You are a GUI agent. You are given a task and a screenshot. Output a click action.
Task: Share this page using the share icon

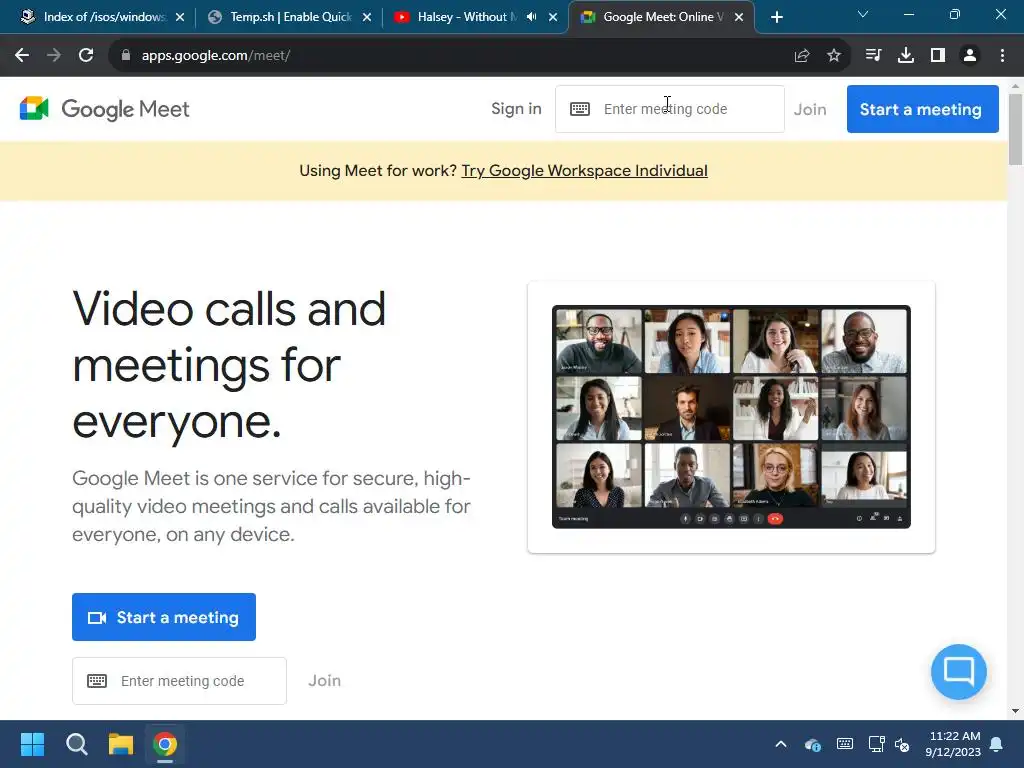click(802, 56)
